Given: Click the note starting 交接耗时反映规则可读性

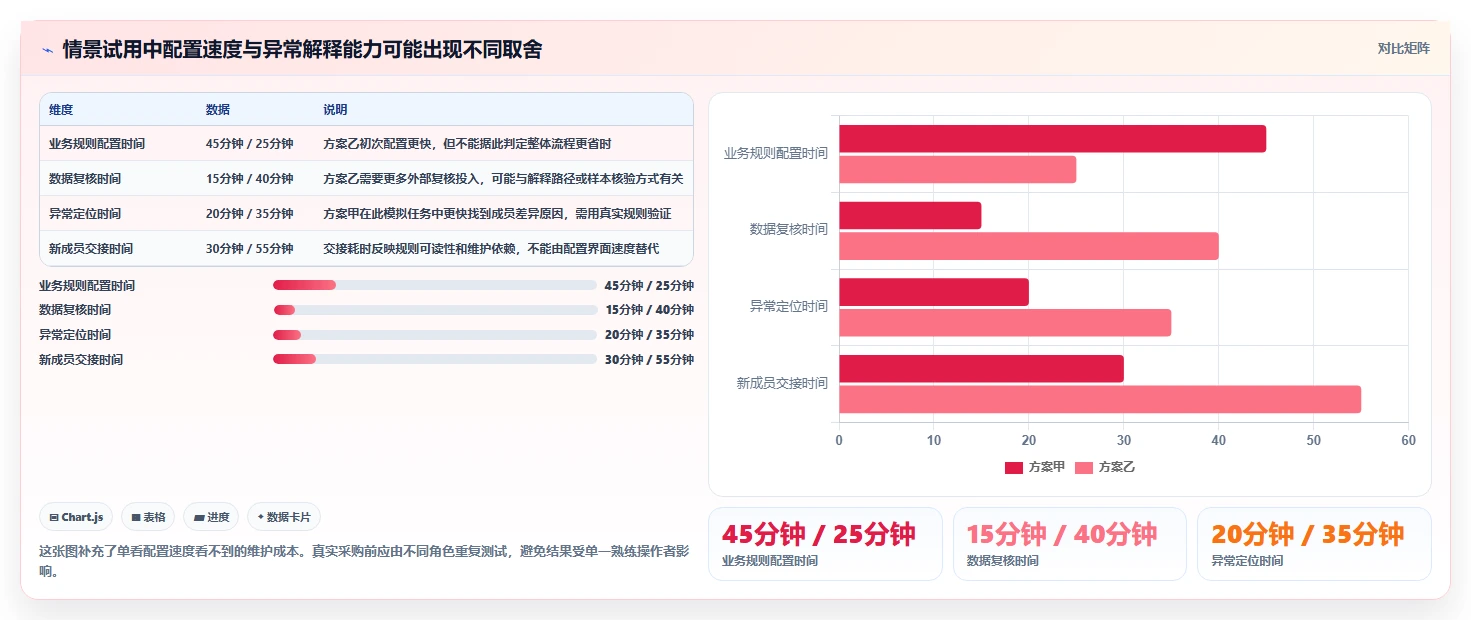Looking at the screenshot, I should coord(491,248).
